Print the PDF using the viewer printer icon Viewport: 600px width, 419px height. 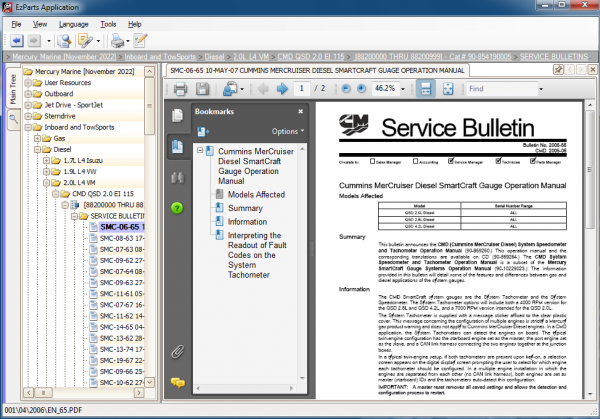point(181,89)
